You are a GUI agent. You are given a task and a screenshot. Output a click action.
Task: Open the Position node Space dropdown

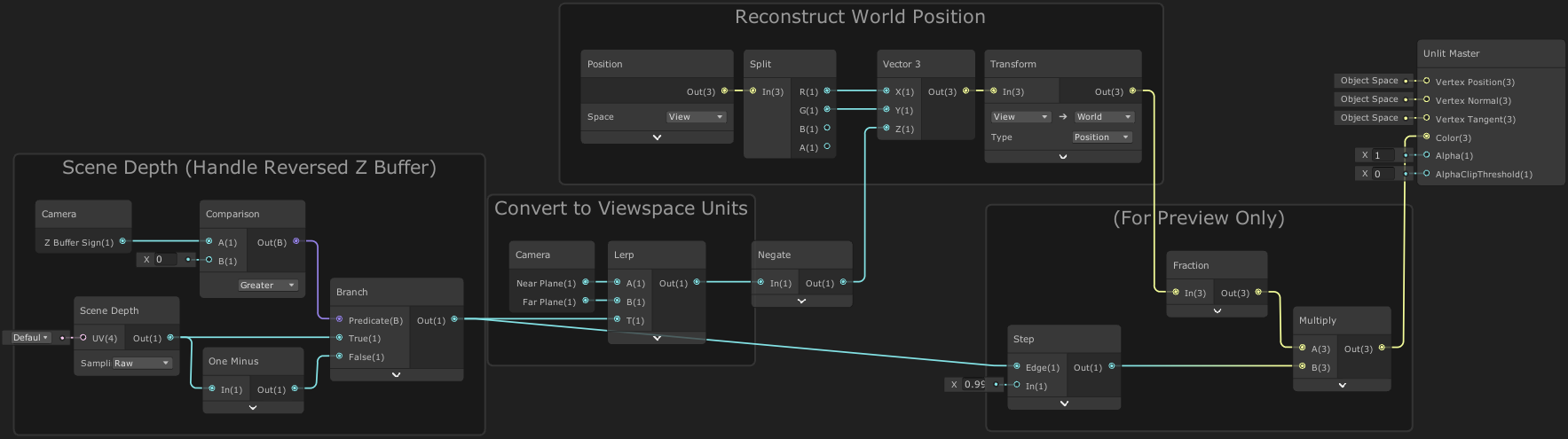[696, 117]
